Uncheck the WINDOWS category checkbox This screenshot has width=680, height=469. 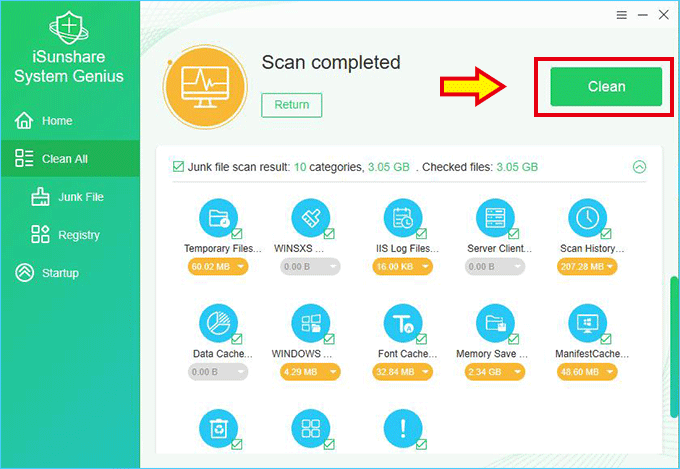[x=329, y=339]
